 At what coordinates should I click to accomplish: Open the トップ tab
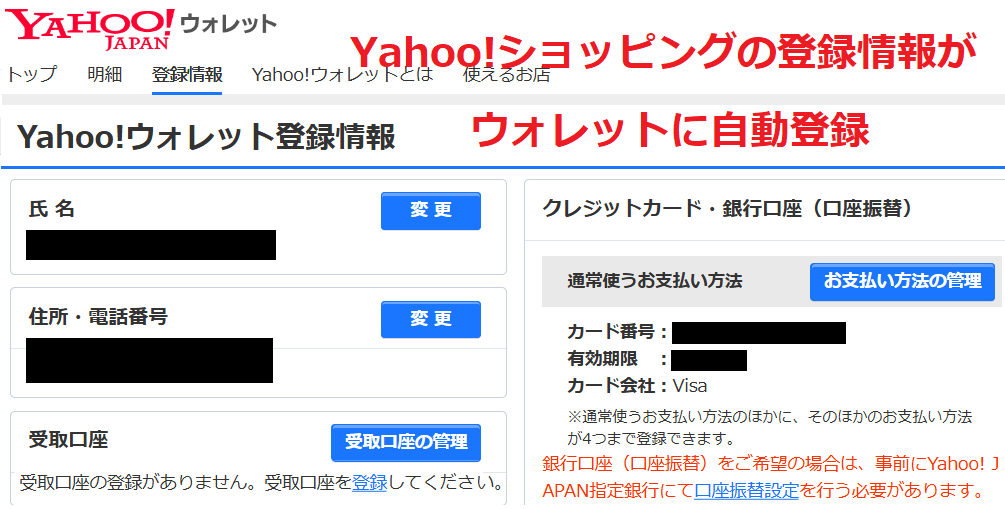(31, 75)
